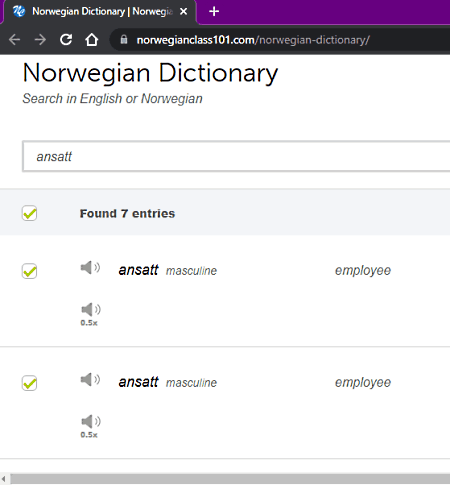Screen dimensions: 450x485
Task: Uncheck the first ansatt entry checkbox
Action: [29, 271]
